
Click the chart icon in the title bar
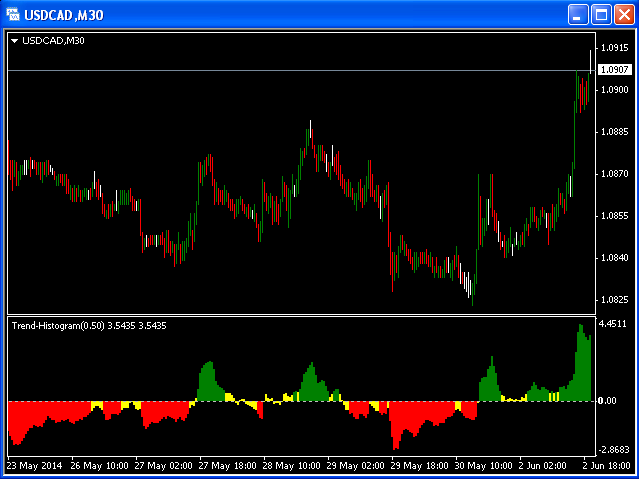point(14,15)
